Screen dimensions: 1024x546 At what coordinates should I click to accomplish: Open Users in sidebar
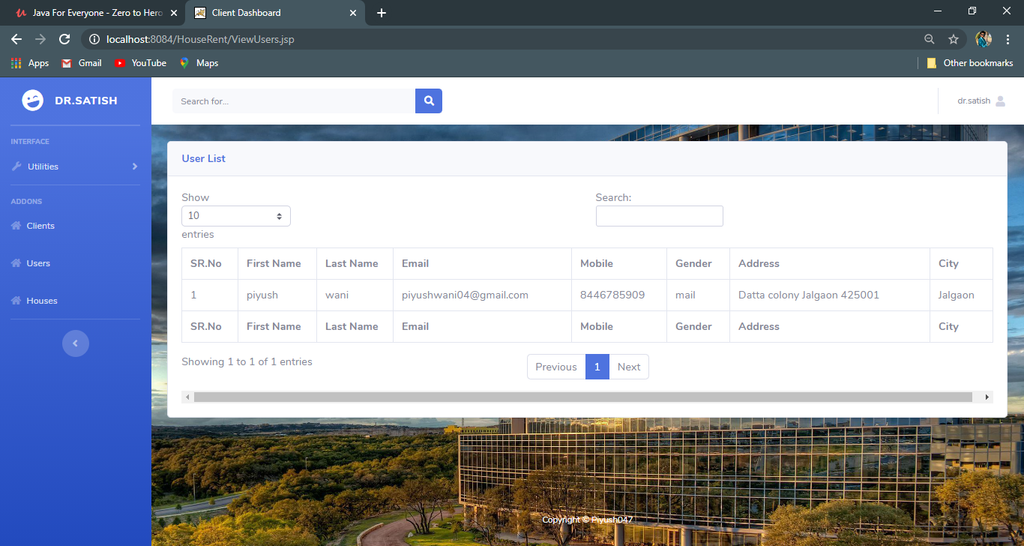[38, 263]
